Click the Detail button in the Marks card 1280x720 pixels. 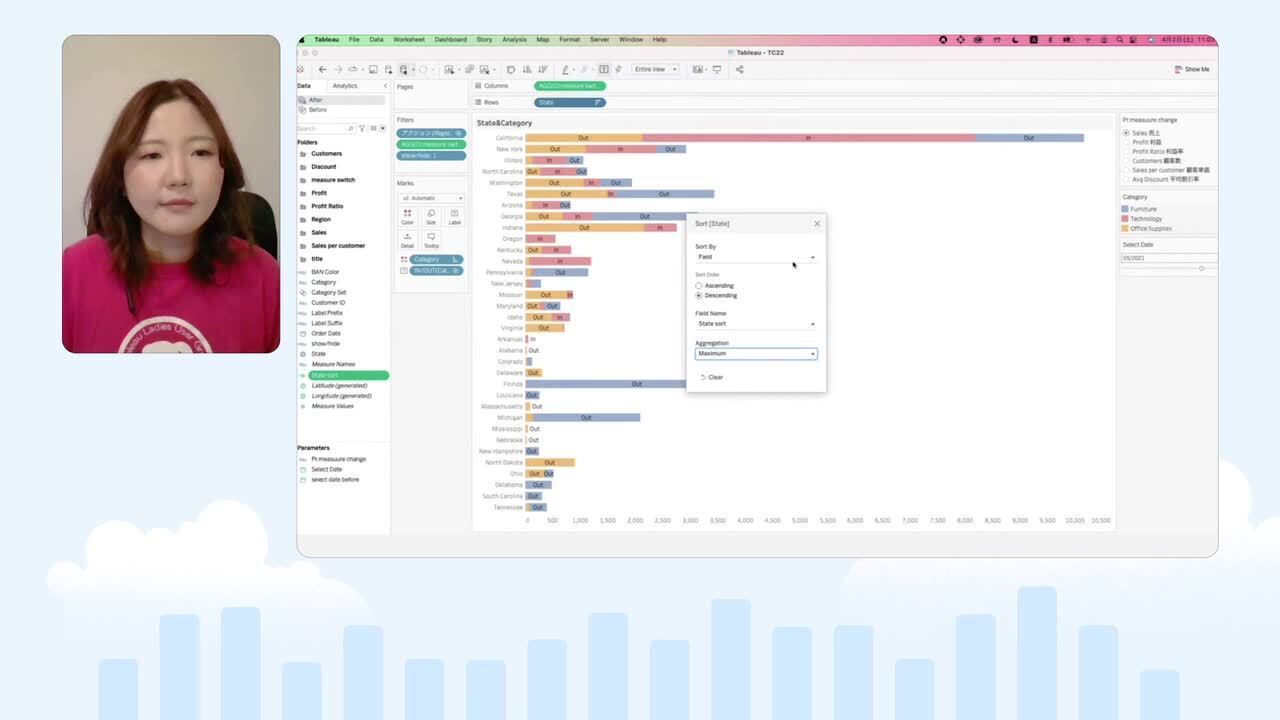[x=407, y=240]
